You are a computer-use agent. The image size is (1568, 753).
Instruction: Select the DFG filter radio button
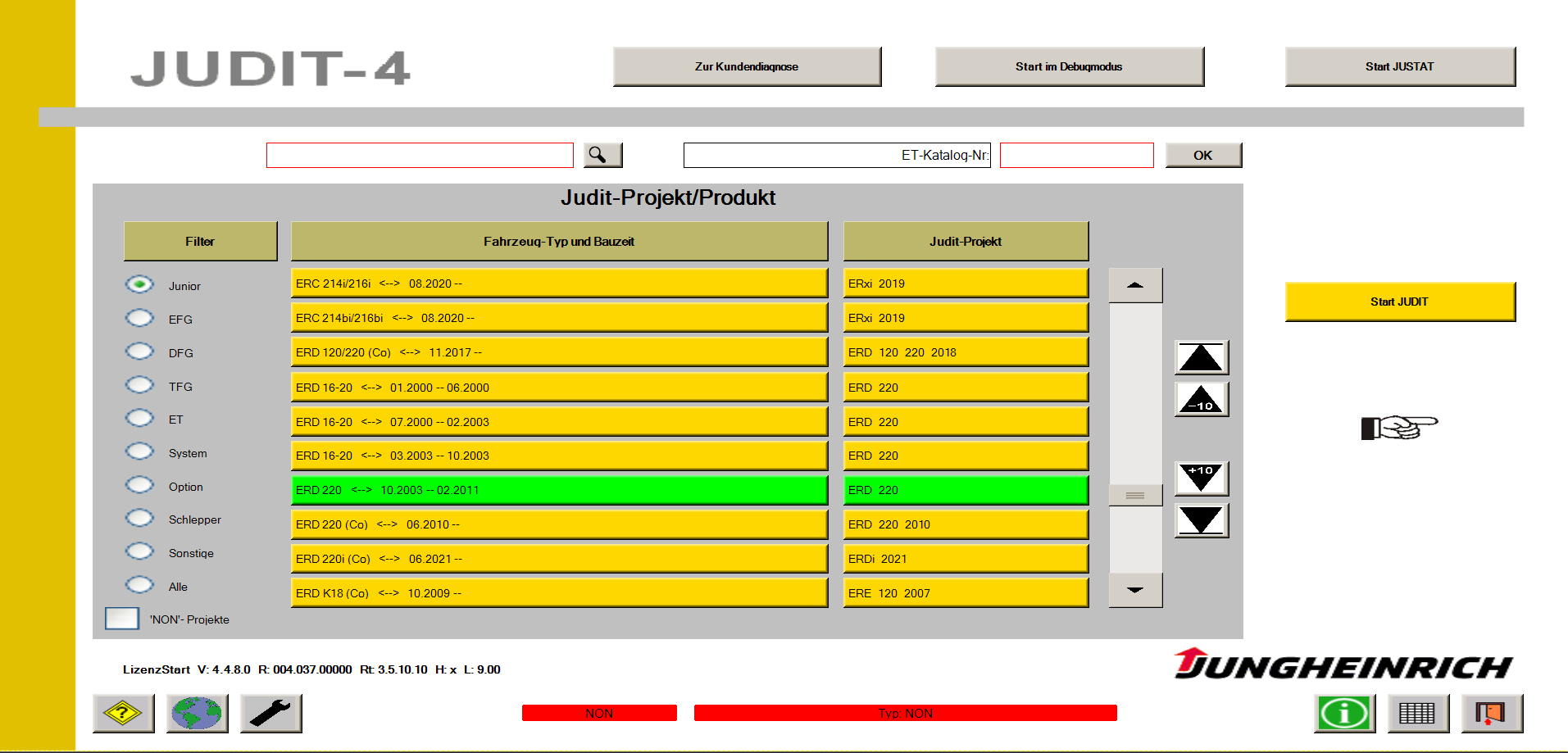(x=139, y=352)
